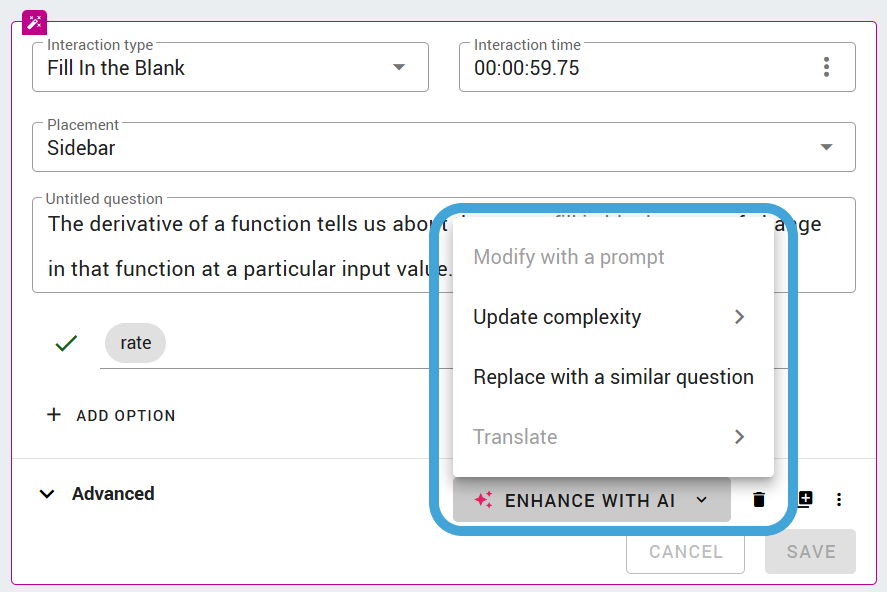Image resolution: width=887 pixels, height=592 pixels.
Task: Click the duplicate question plus icon
Action: (x=805, y=499)
